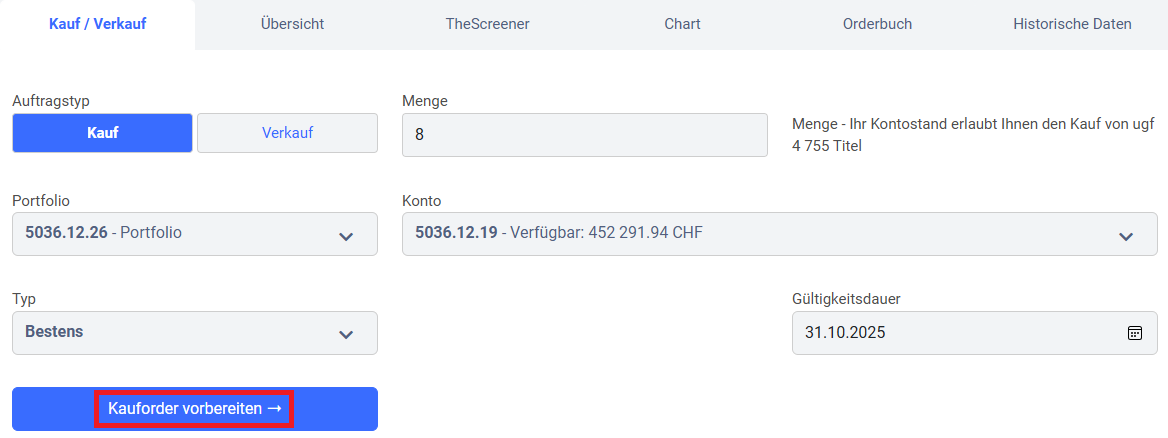Open the Historische Daten tab
Viewport: 1168px width, 438px height.
pos(1072,24)
